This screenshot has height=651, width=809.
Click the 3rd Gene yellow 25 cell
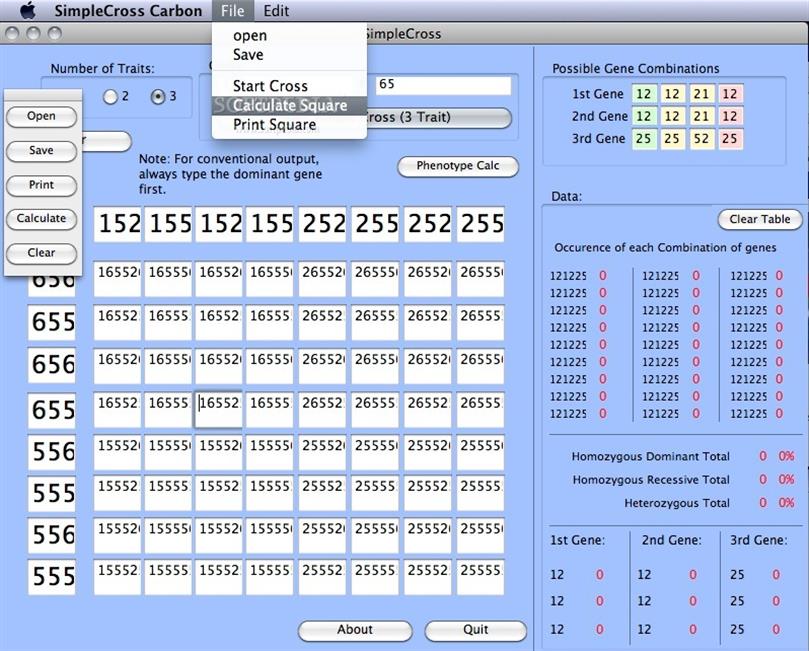coord(672,139)
